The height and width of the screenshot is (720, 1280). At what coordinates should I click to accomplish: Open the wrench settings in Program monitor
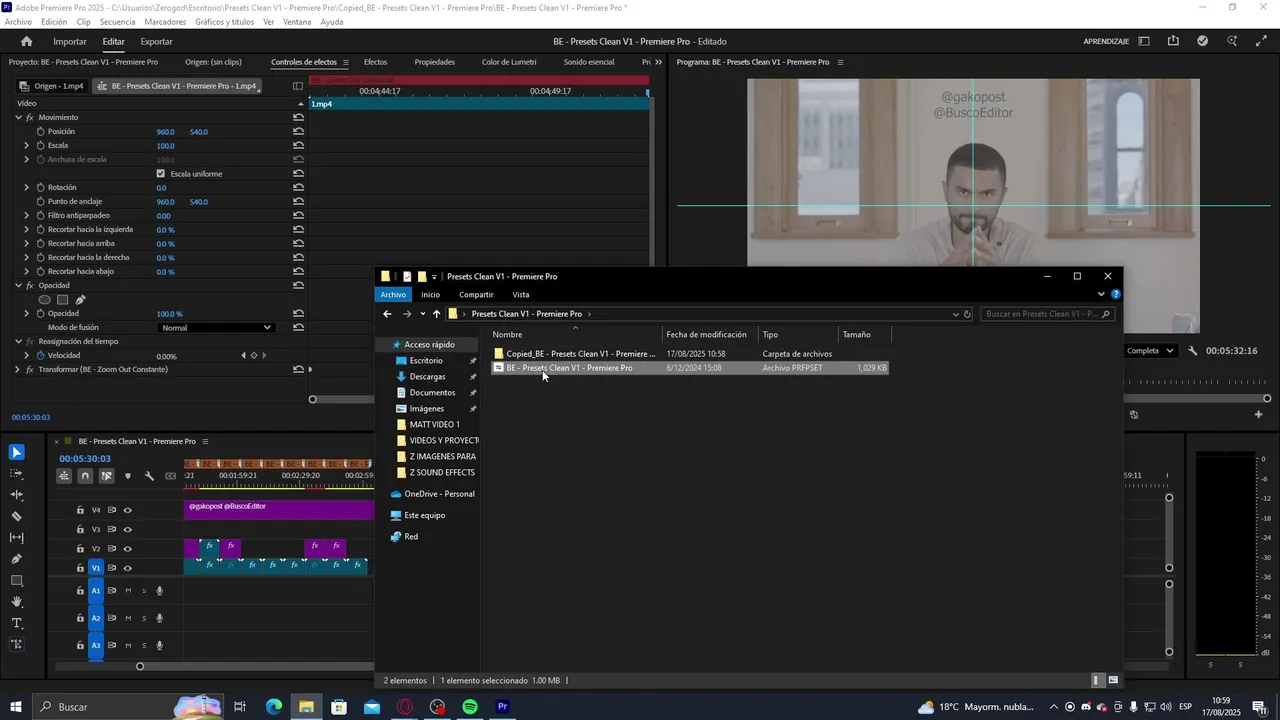[1193, 351]
